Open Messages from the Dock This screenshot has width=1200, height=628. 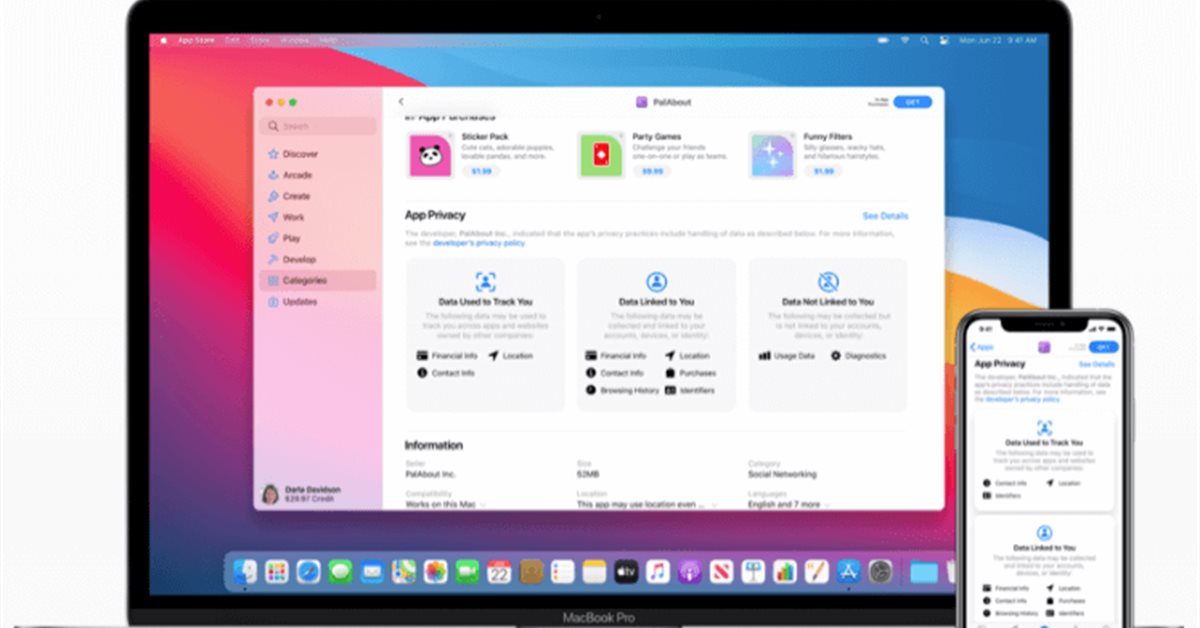click(x=340, y=571)
